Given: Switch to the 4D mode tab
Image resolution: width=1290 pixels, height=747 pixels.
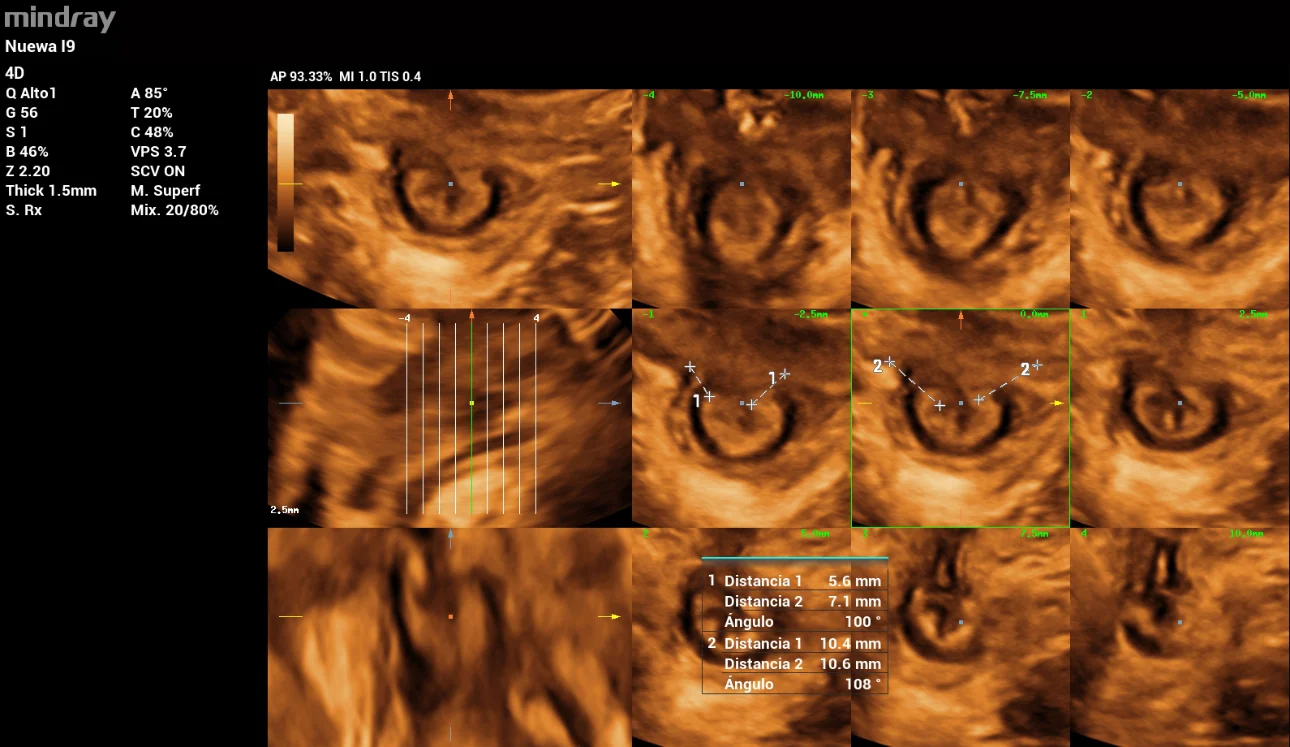Looking at the screenshot, I should [x=12, y=72].
